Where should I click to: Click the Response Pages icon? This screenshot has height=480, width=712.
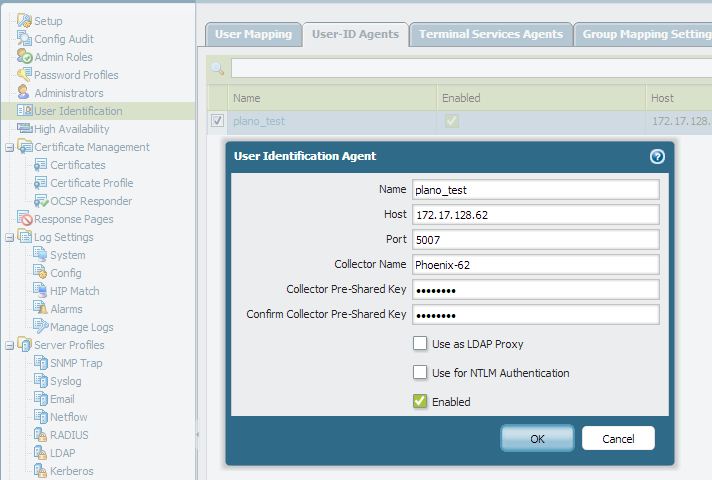[x=25, y=219]
